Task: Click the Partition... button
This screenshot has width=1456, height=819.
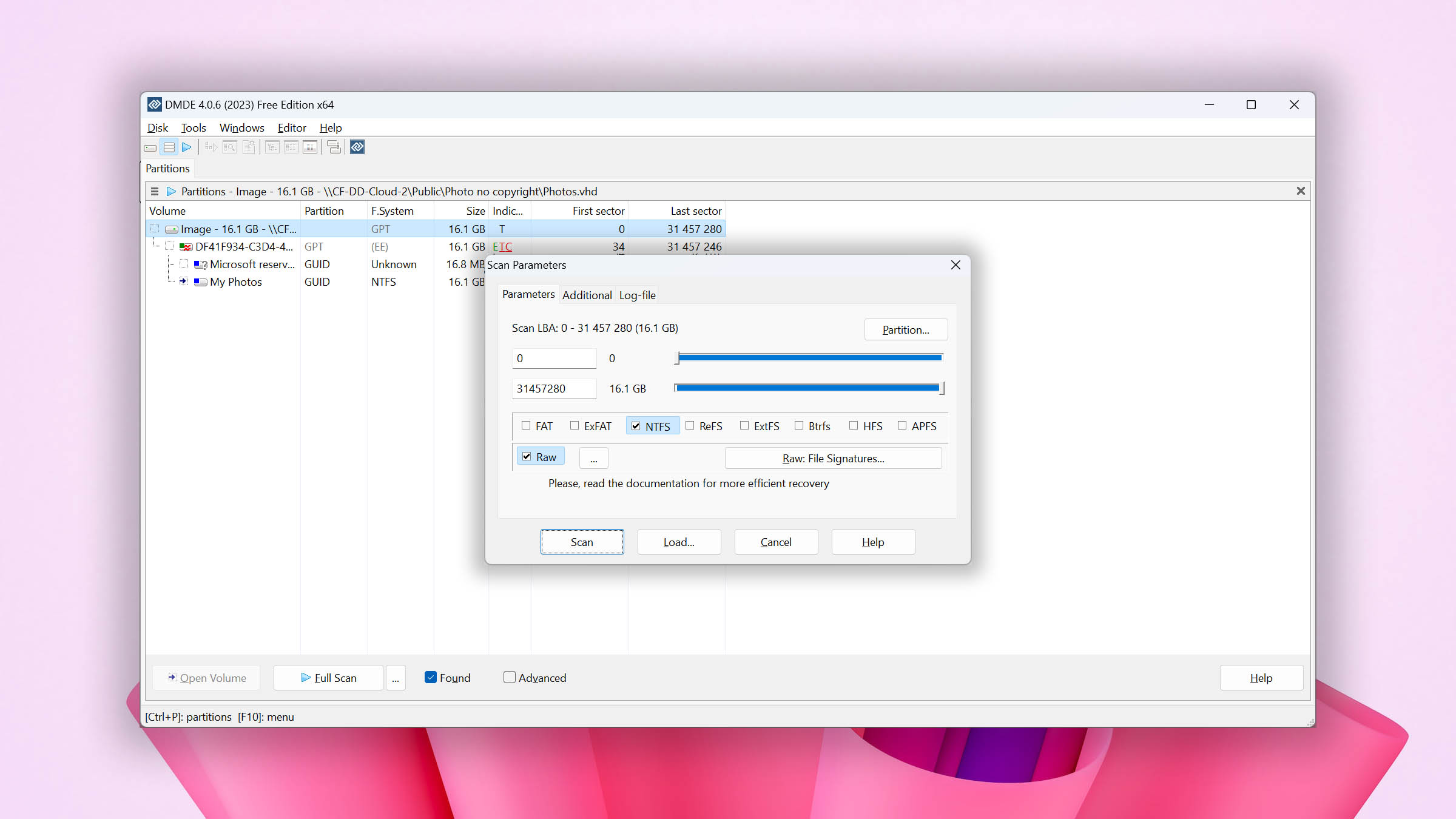Action: coord(906,329)
